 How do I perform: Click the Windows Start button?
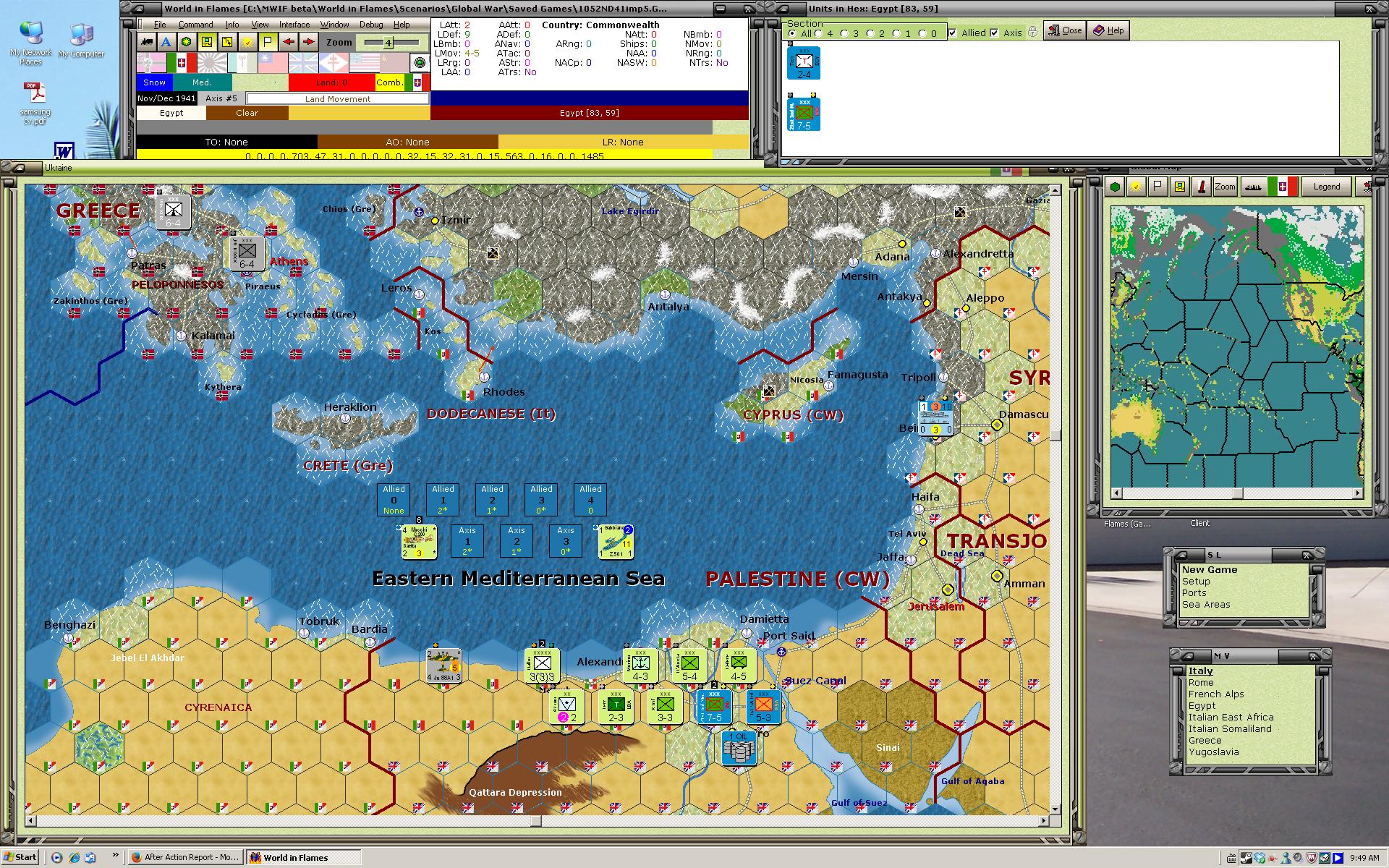click(20, 857)
